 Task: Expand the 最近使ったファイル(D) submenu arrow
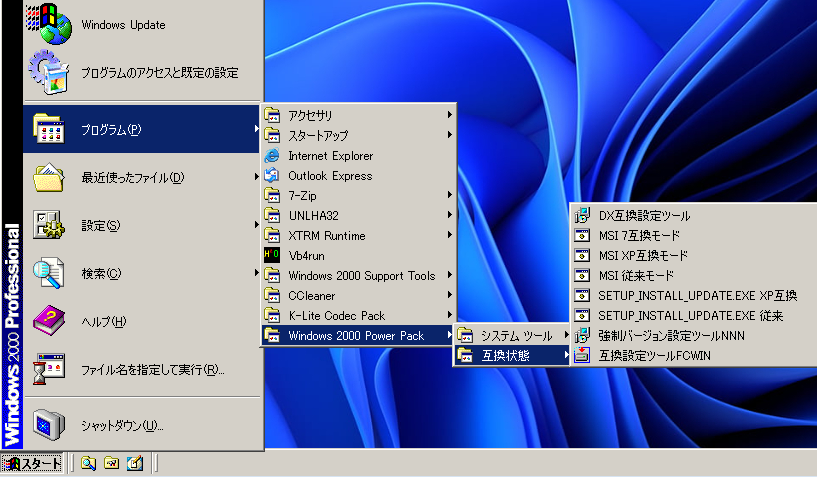[256, 177]
